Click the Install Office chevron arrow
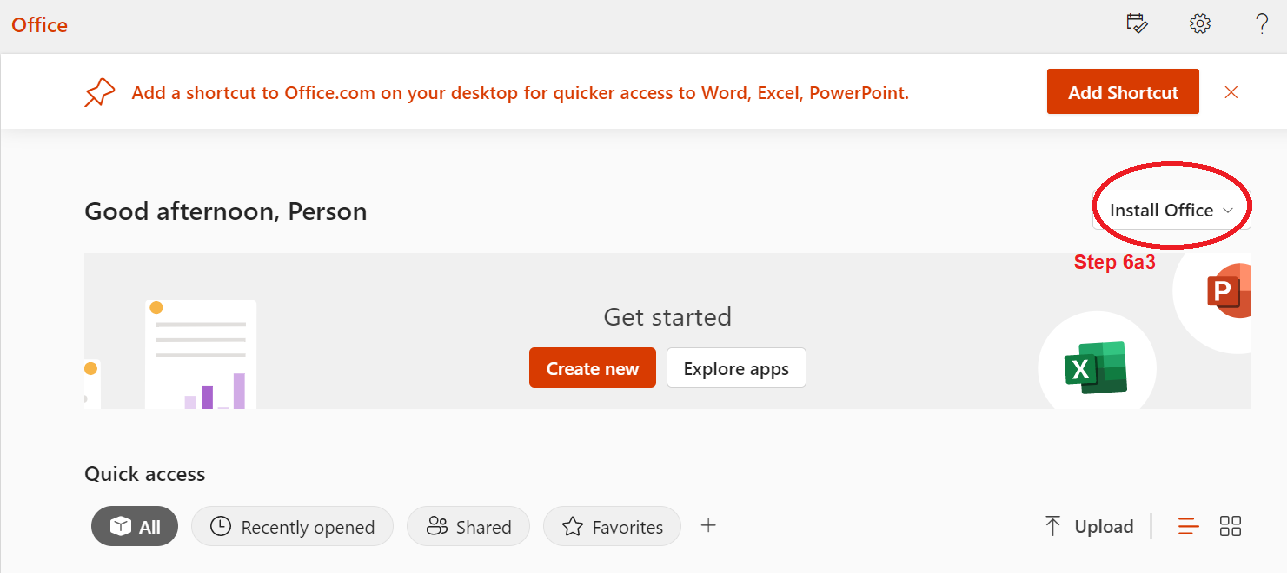Screen dimensions: 1287x574 click(1228, 210)
